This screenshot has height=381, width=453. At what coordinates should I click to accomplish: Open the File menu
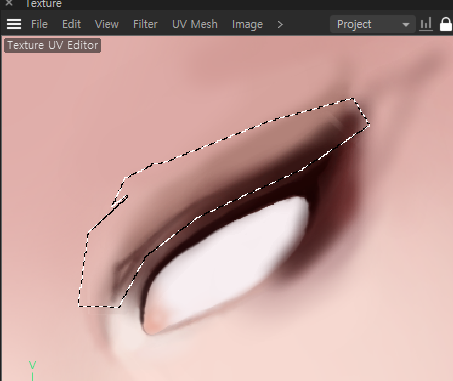click(39, 24)
